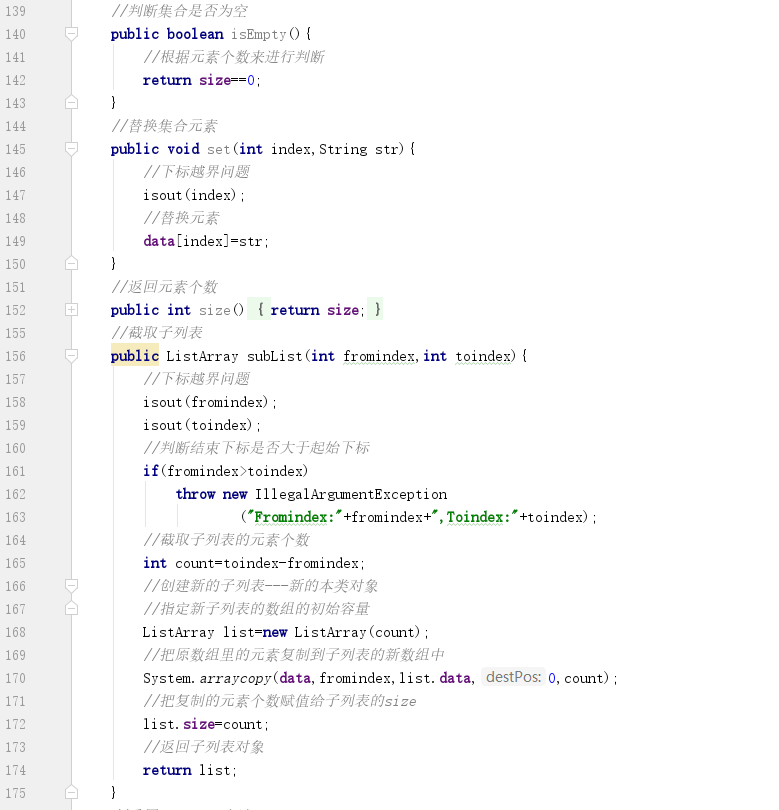Click the isEmpty method name
The width and height of the screenshot is (779, 810).
258,34
